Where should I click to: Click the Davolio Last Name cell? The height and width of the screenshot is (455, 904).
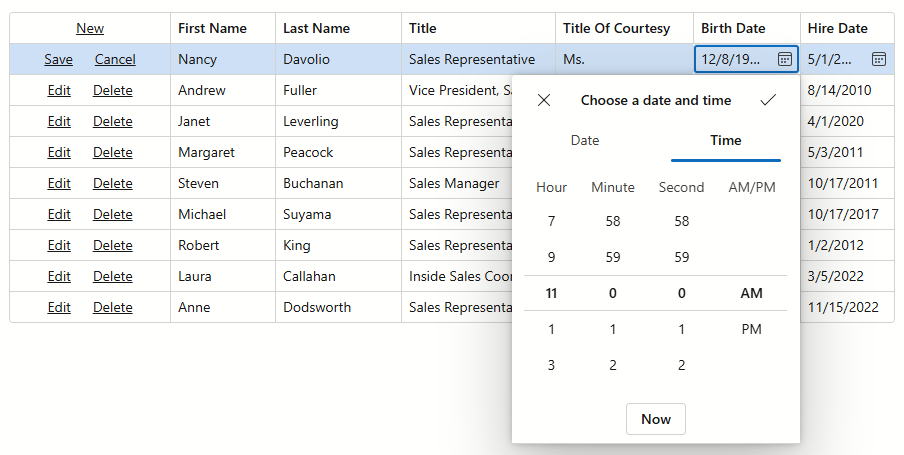click(338, 59)
